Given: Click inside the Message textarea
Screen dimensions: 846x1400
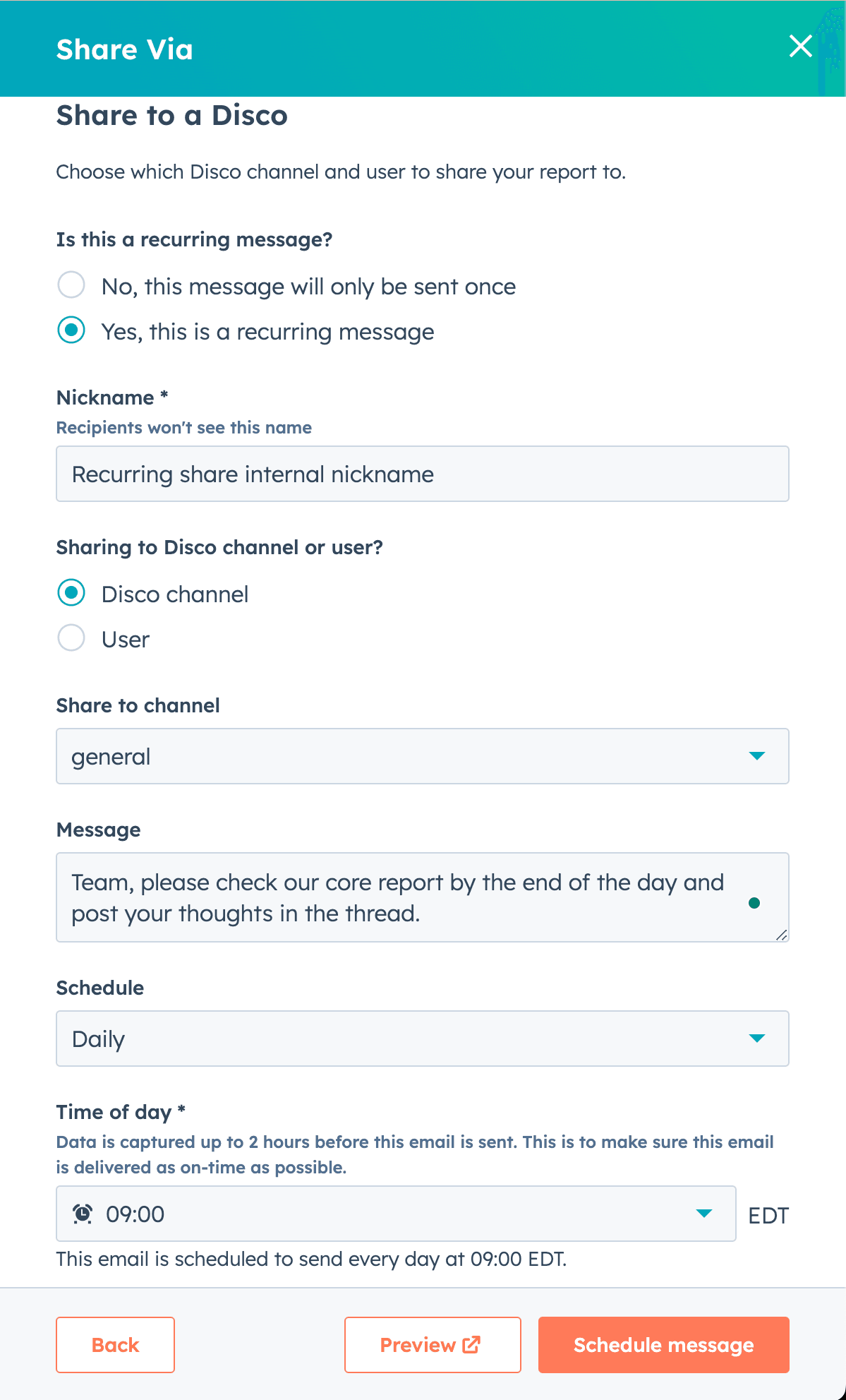Looking at the screenshot, I should (353, 897).
